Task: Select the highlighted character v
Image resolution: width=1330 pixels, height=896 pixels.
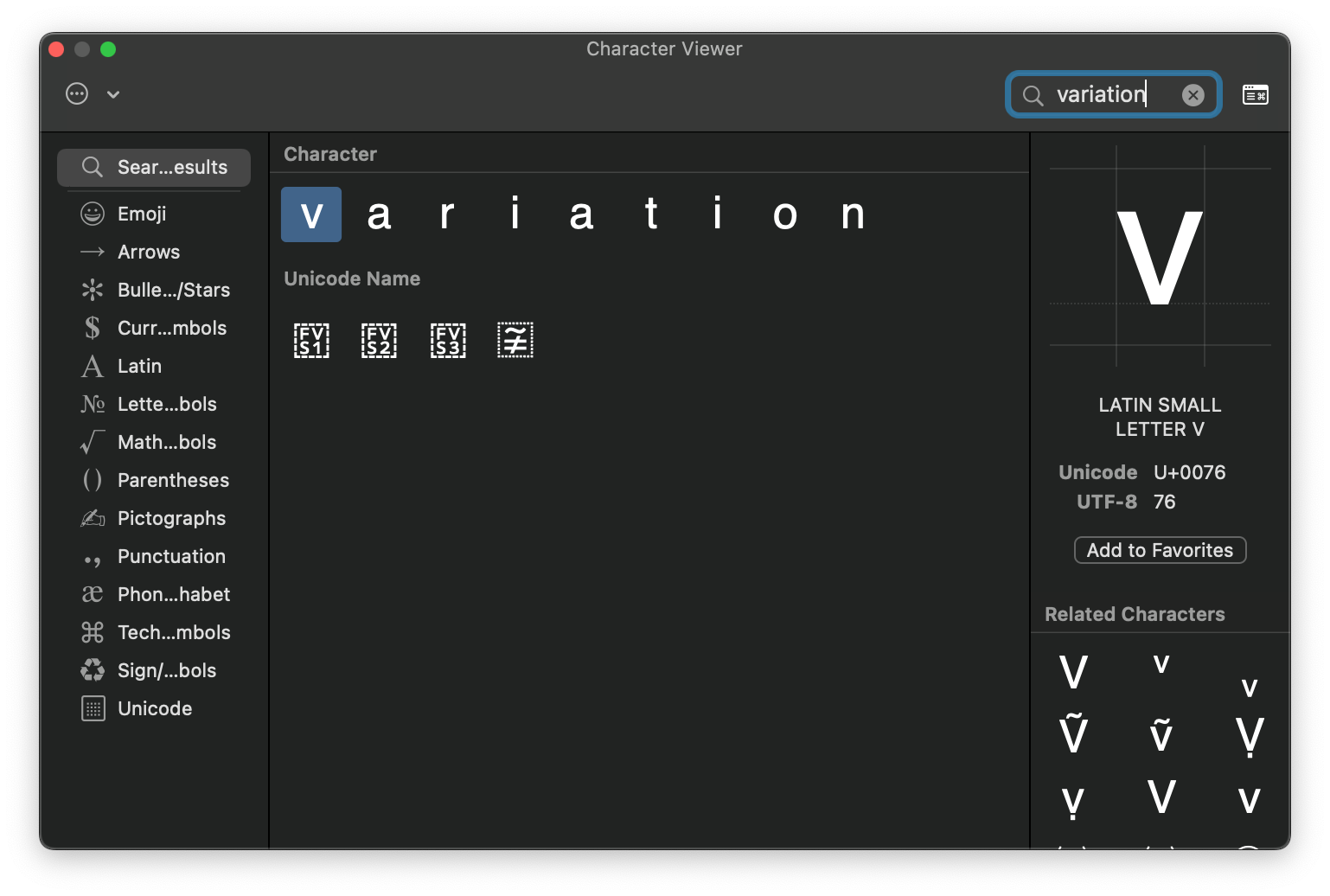Action: (x=311, y=214)
